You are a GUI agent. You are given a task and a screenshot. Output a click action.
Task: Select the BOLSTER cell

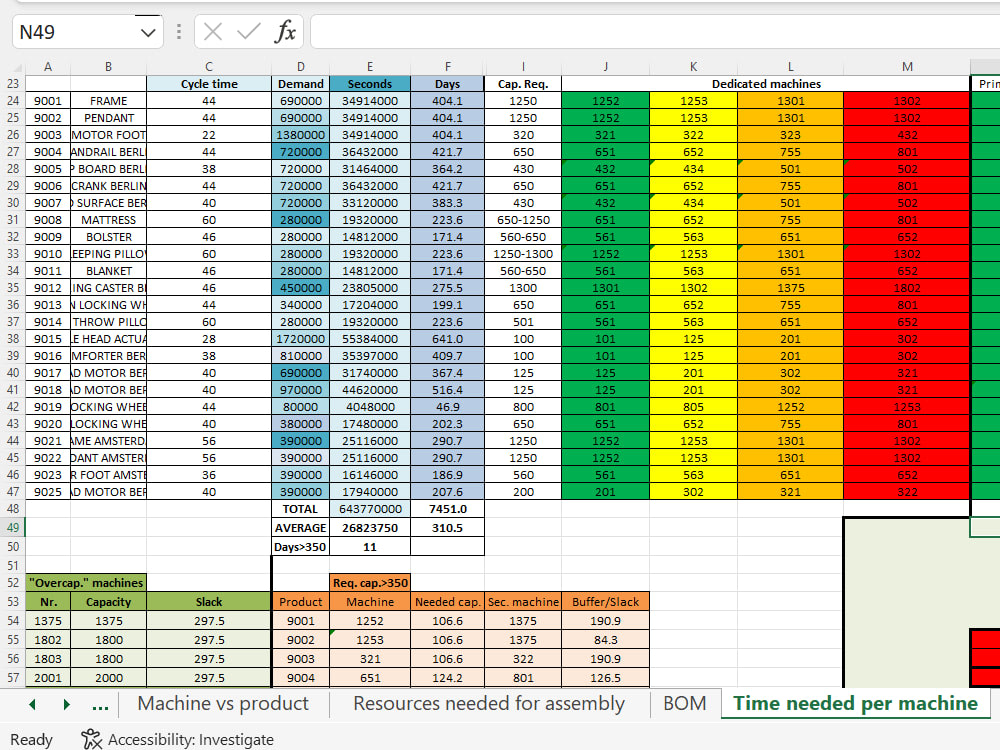[x=108, y=237]
